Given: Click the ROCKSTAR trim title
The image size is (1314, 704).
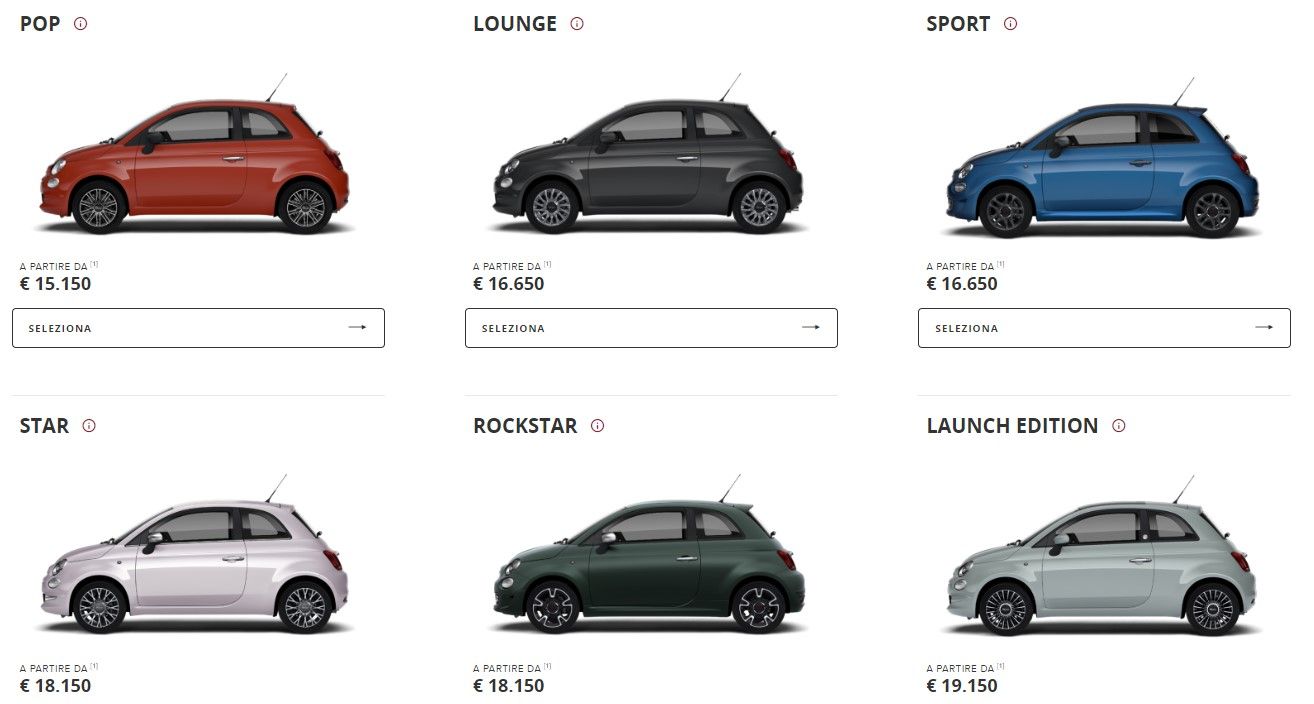Looking at the screenshot, I should click(525, 426).
